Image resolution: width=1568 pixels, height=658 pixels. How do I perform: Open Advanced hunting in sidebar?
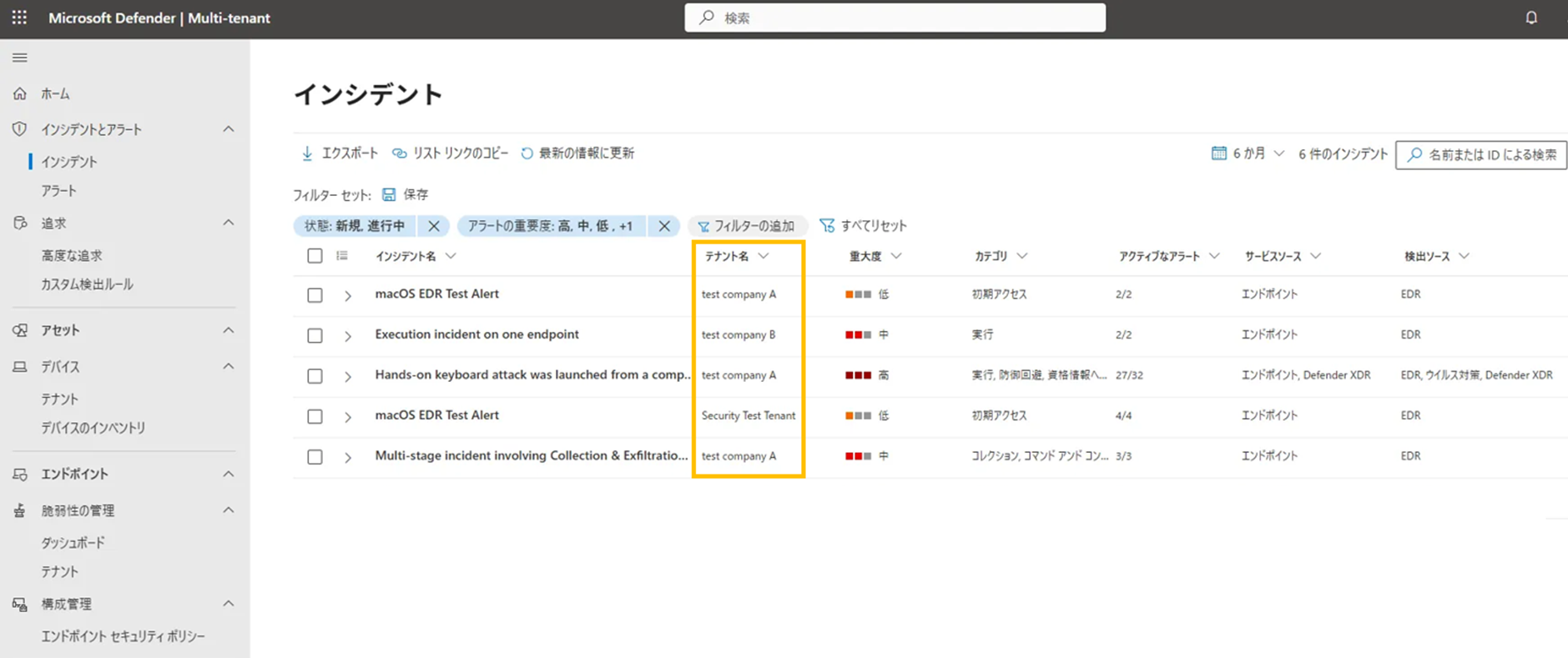click(72, 255)
